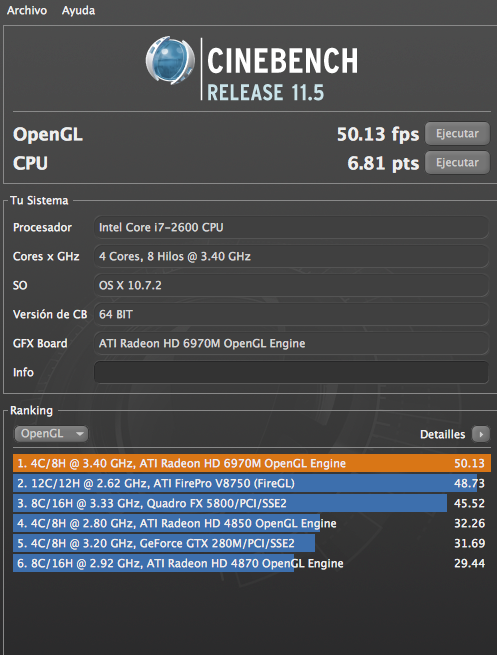Select the Cores x GHz field
Screen dimensions: 497x655
(291, 256)
